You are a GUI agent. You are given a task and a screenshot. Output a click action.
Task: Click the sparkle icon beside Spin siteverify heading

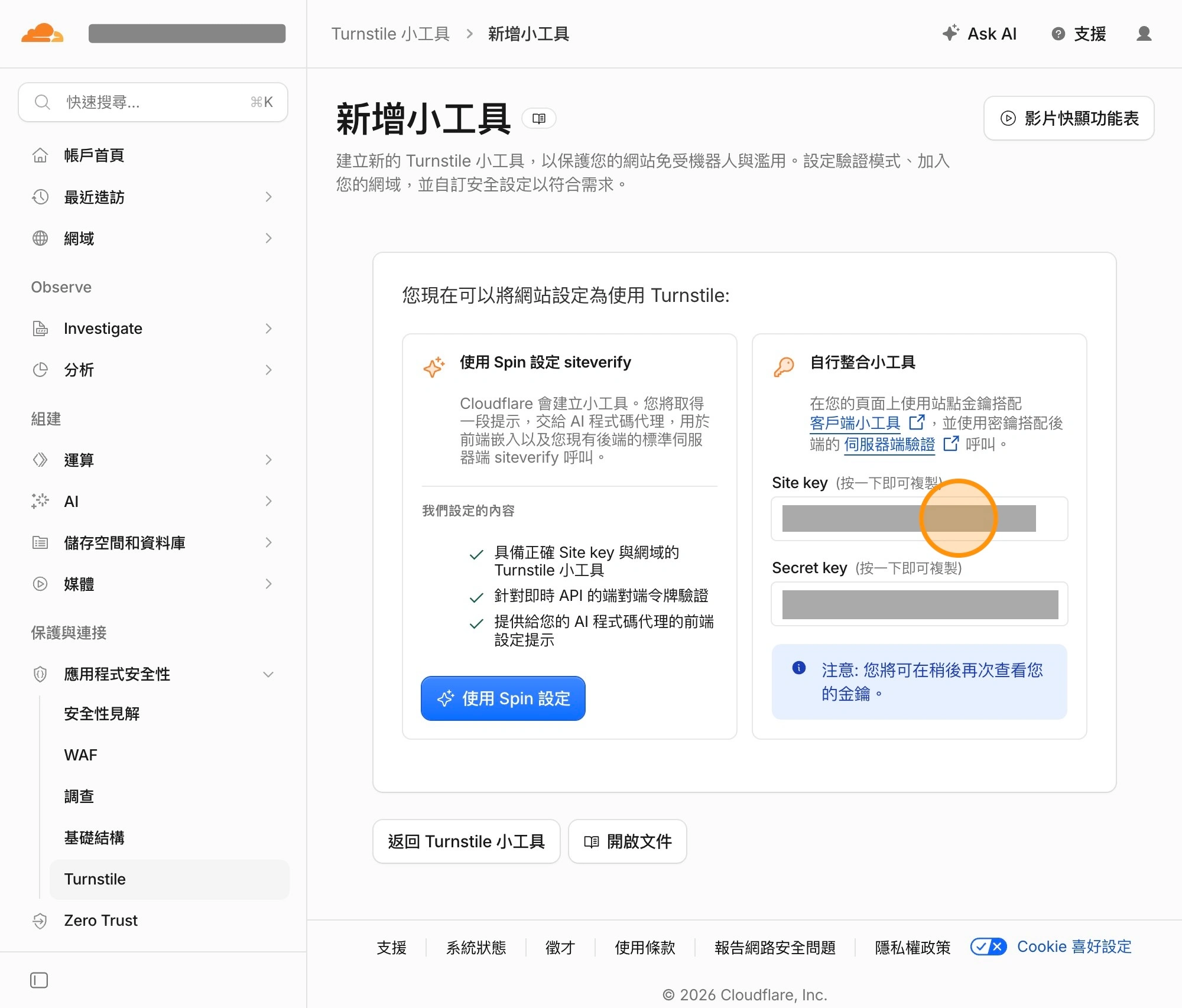(434, 367)
